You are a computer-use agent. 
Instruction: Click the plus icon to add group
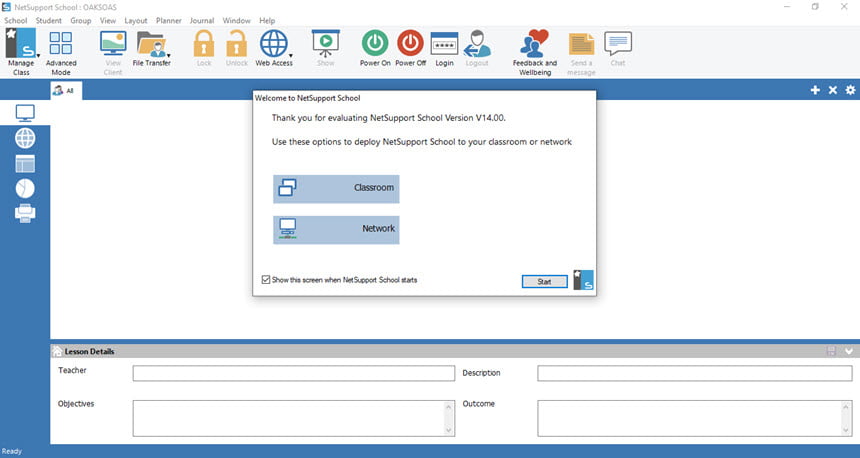[x=815, y=90]
